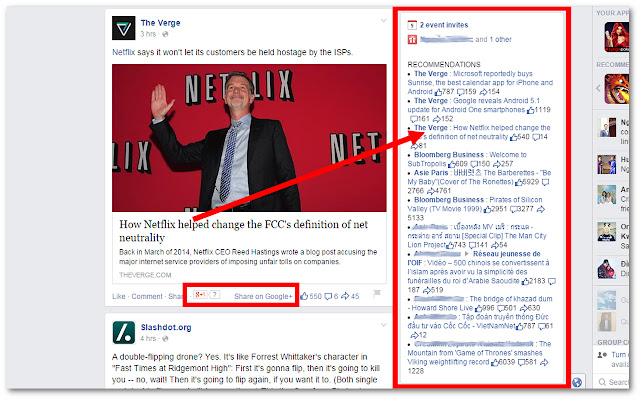Image resolution: width=640 pixels, height=400 pixels.
Task: Click previous arrow in recommended apps
Action: click(598, 88)
